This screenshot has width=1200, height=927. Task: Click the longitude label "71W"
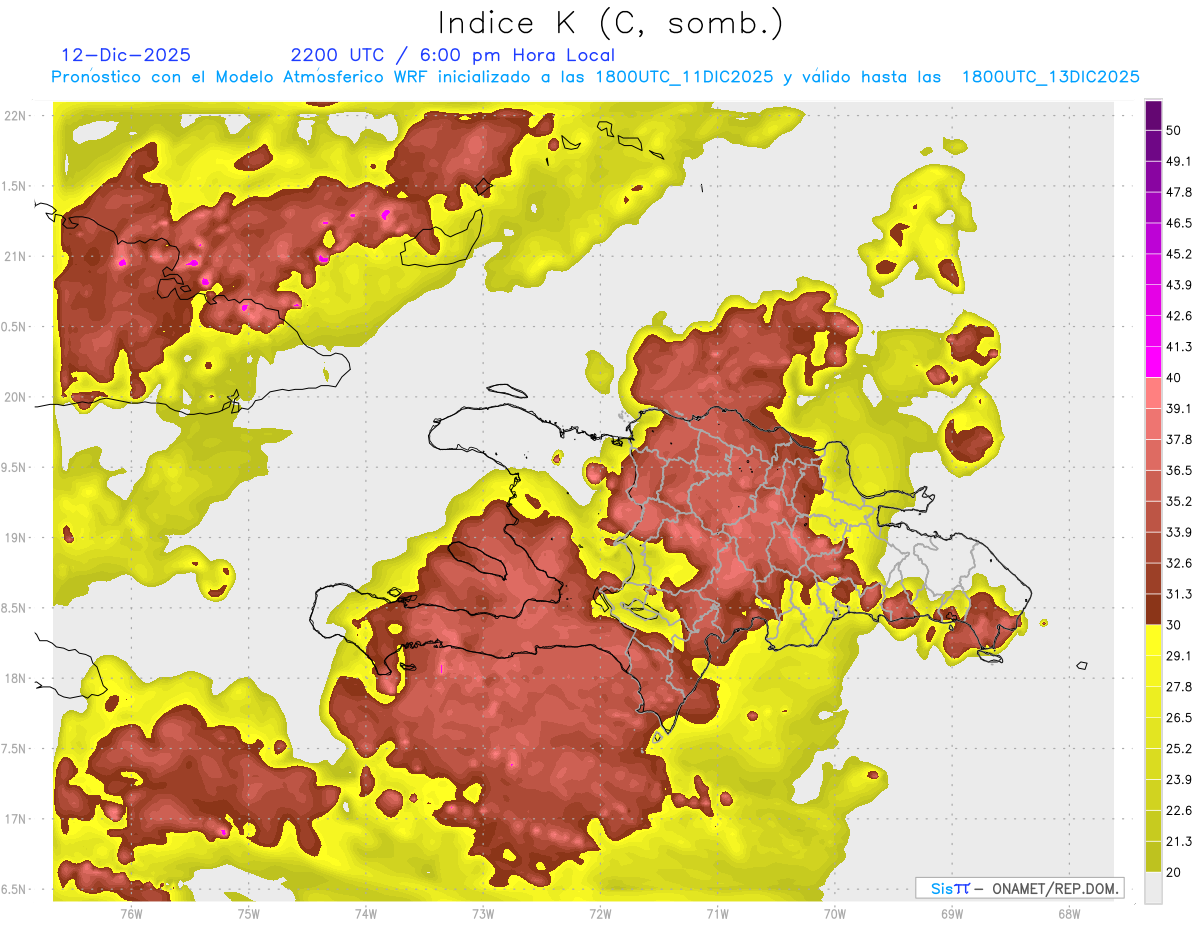(717, 913)
